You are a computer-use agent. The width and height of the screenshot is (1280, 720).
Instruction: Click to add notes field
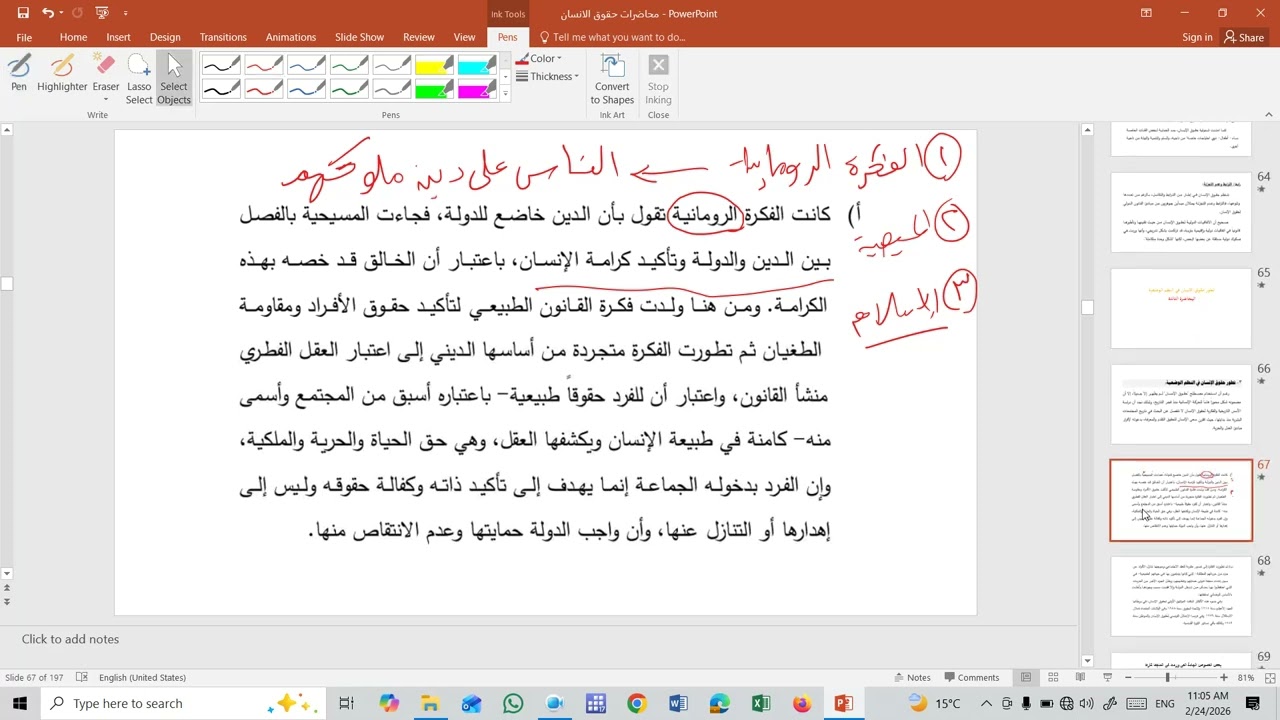click(540, 639)
